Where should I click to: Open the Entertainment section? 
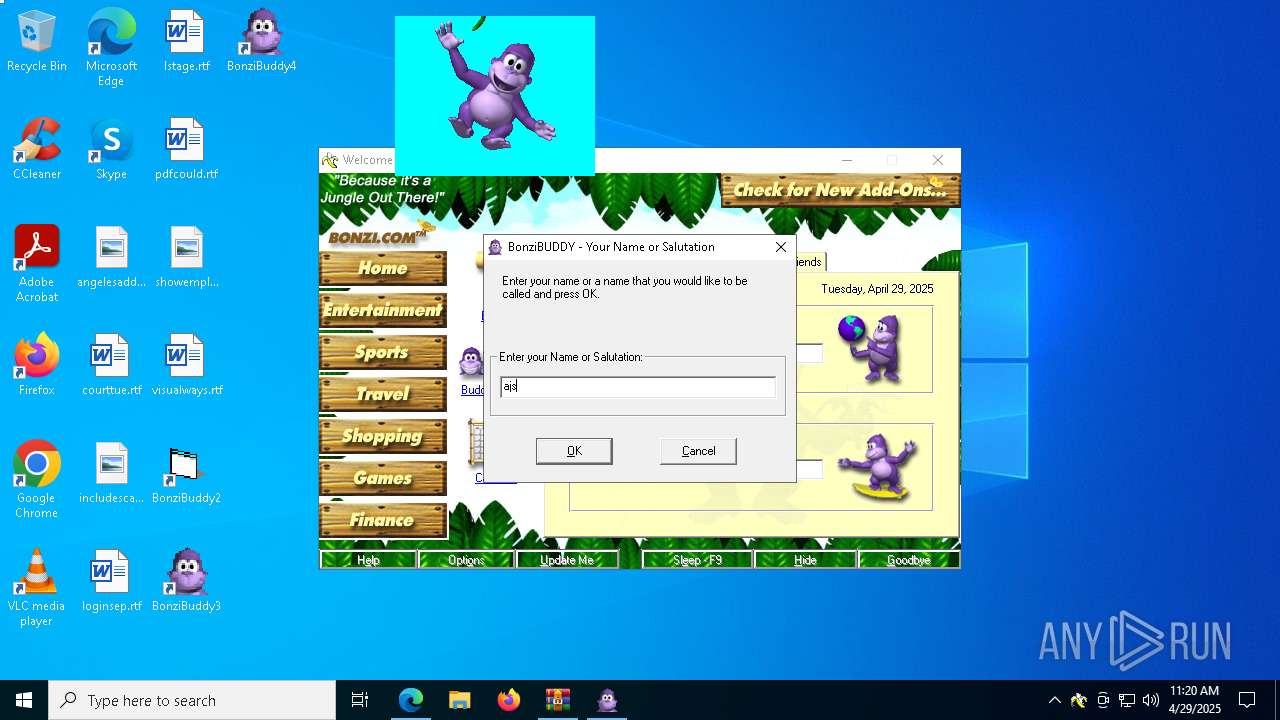pos(383,310)
